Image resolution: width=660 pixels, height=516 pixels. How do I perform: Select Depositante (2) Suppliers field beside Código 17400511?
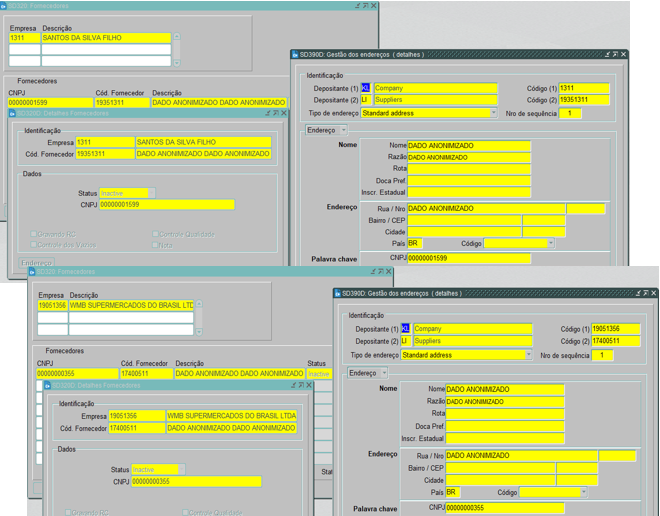tap(473, 341)
